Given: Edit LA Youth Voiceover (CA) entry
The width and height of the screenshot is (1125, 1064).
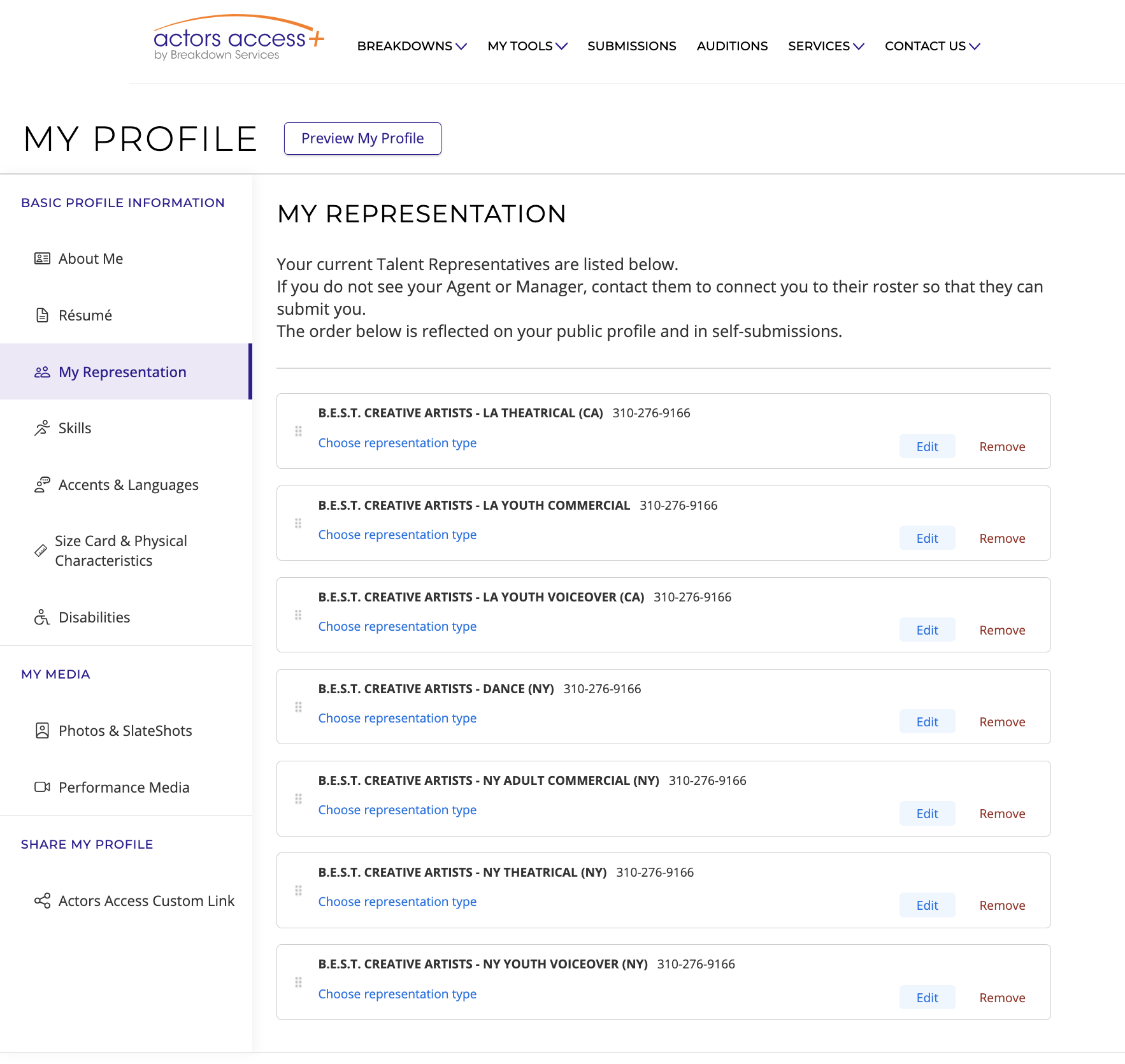Looking at the screenshot, I should 927,629.
